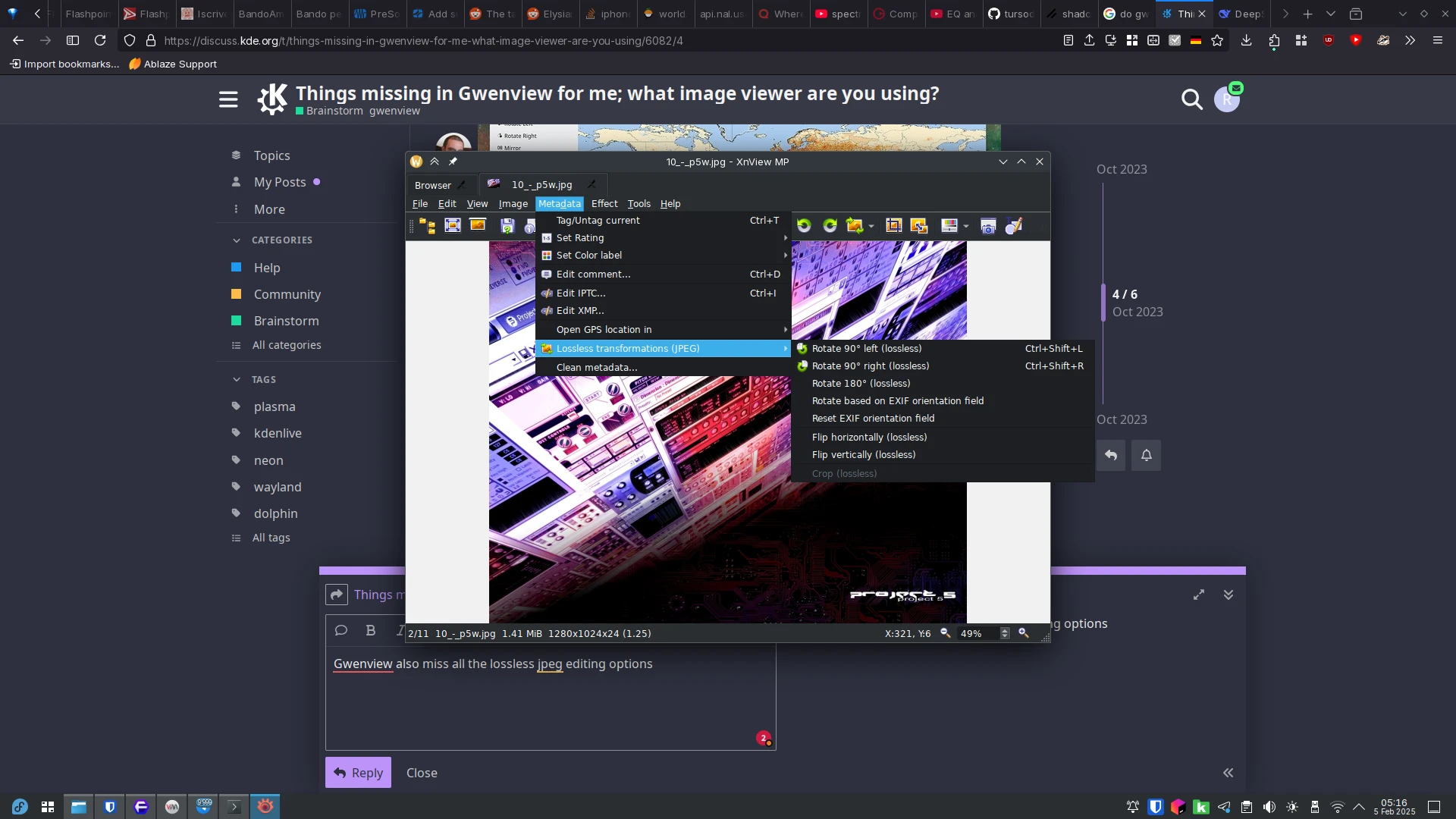
Task: Click the notification bell beside timeline
Action: (x=1147, y=455)
